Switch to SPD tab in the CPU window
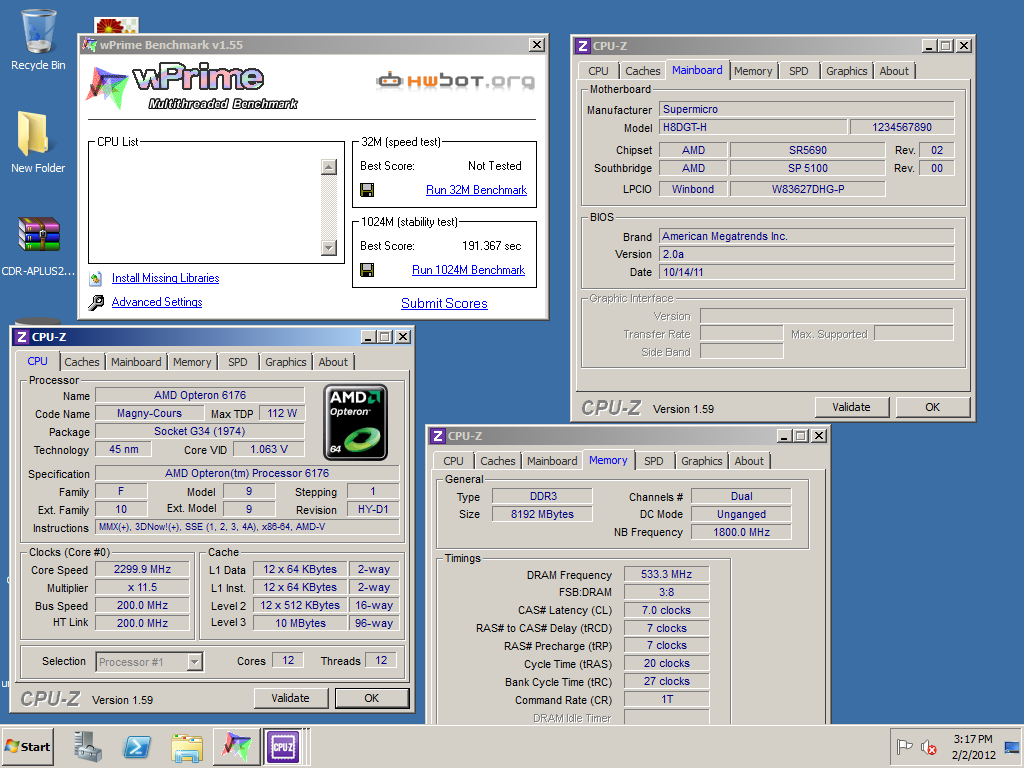Viewport: 1024px width, 768px height. pos(238,362)
